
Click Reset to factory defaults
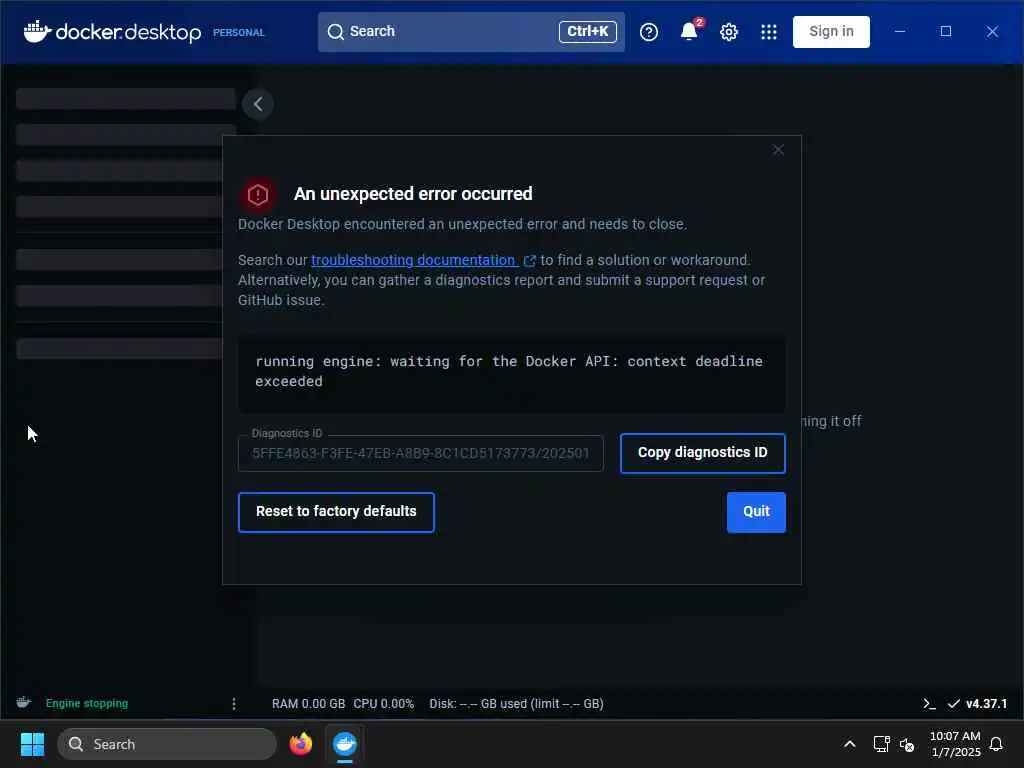[x=336, y=512]
